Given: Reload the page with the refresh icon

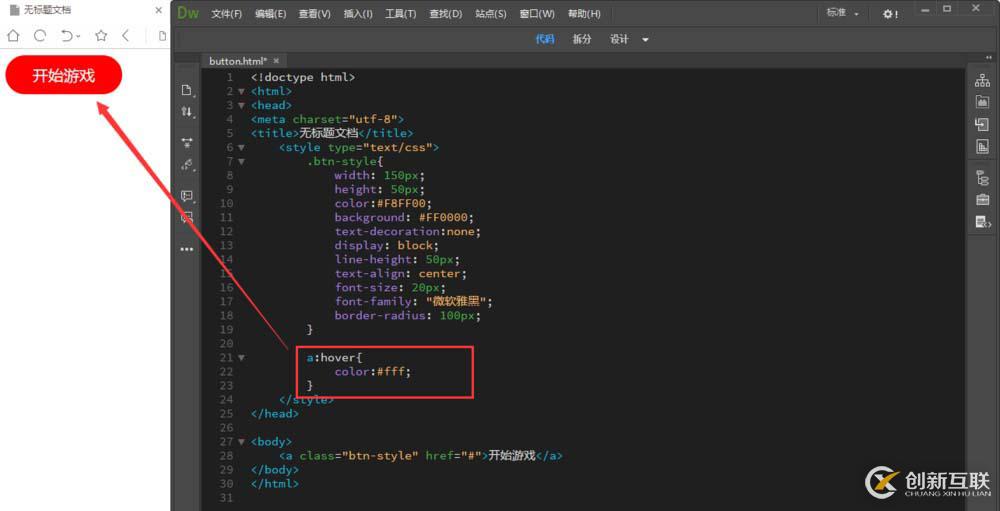Looking at the screenshot, I should [x=40, y=36].
